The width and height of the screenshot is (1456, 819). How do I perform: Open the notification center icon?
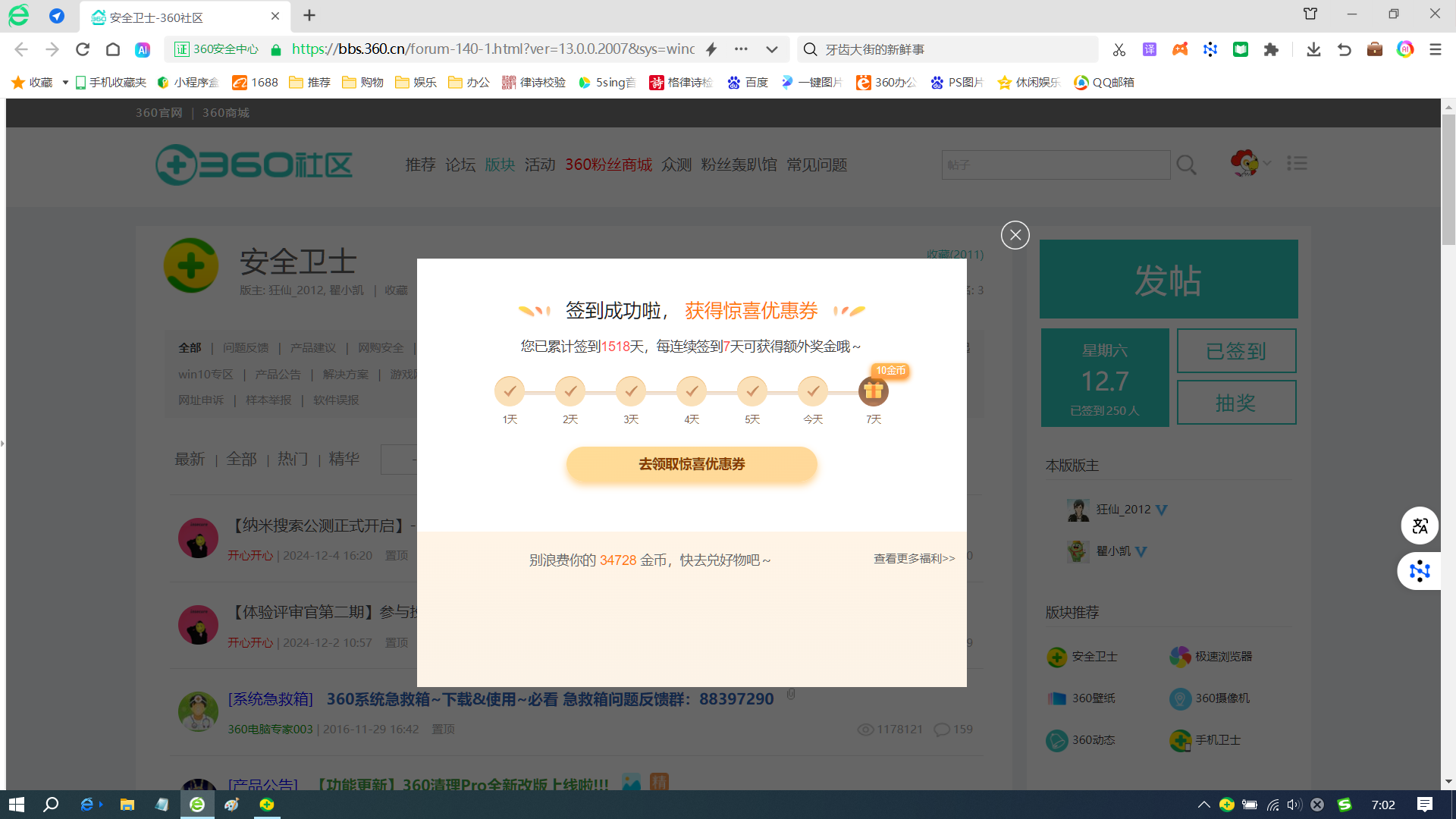[1425, 805]
